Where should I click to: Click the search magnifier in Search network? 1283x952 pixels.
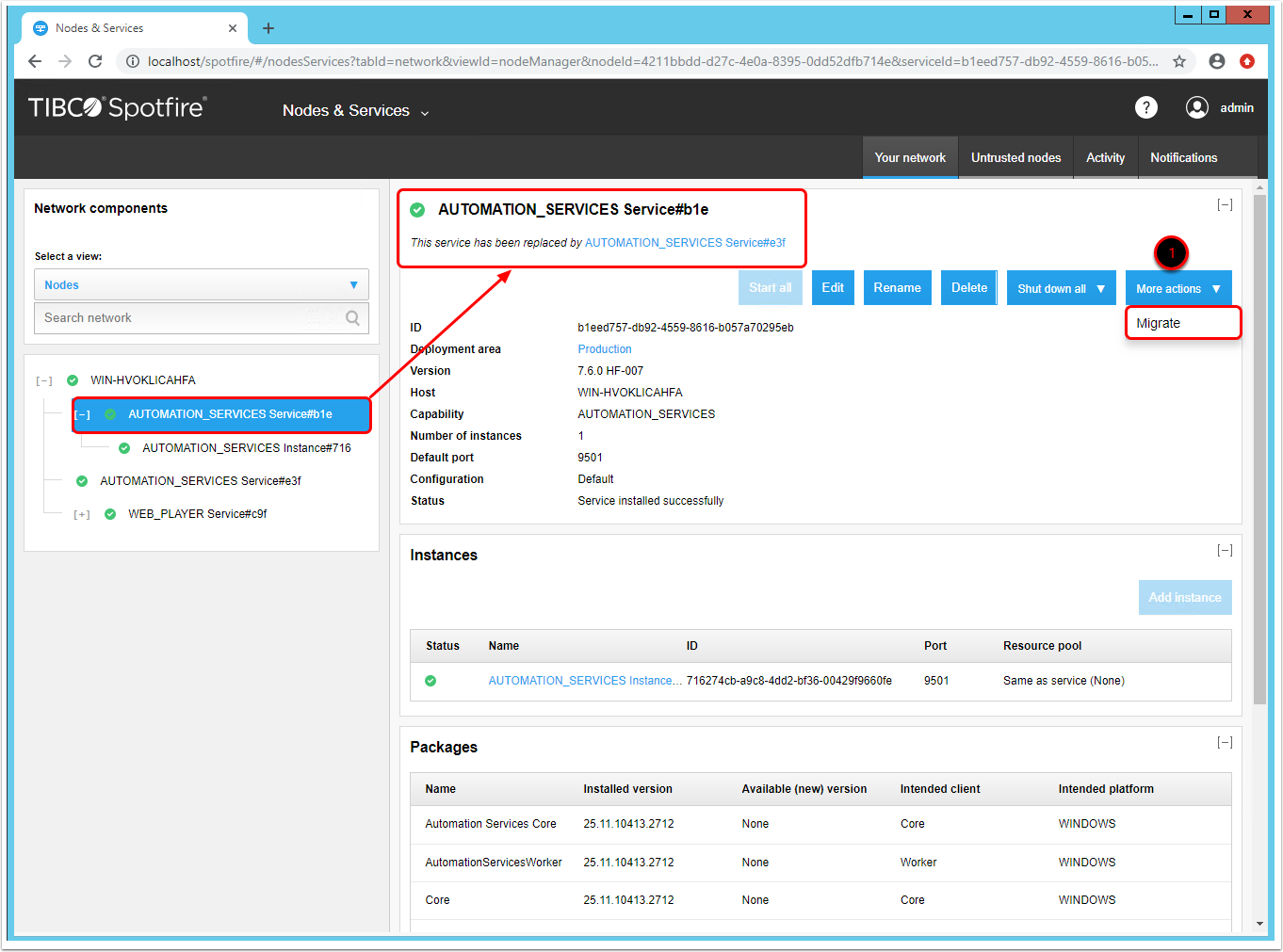tap(352, 318)
